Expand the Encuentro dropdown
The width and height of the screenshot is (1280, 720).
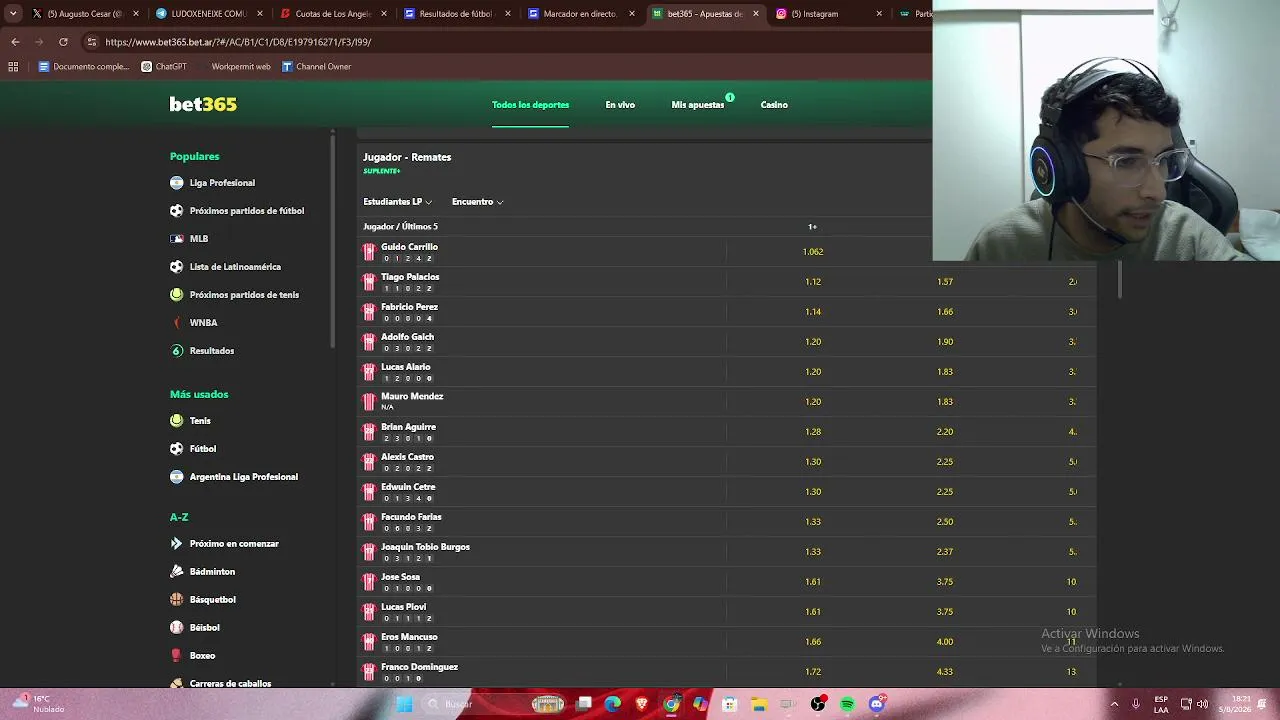(x=477, y=202)
